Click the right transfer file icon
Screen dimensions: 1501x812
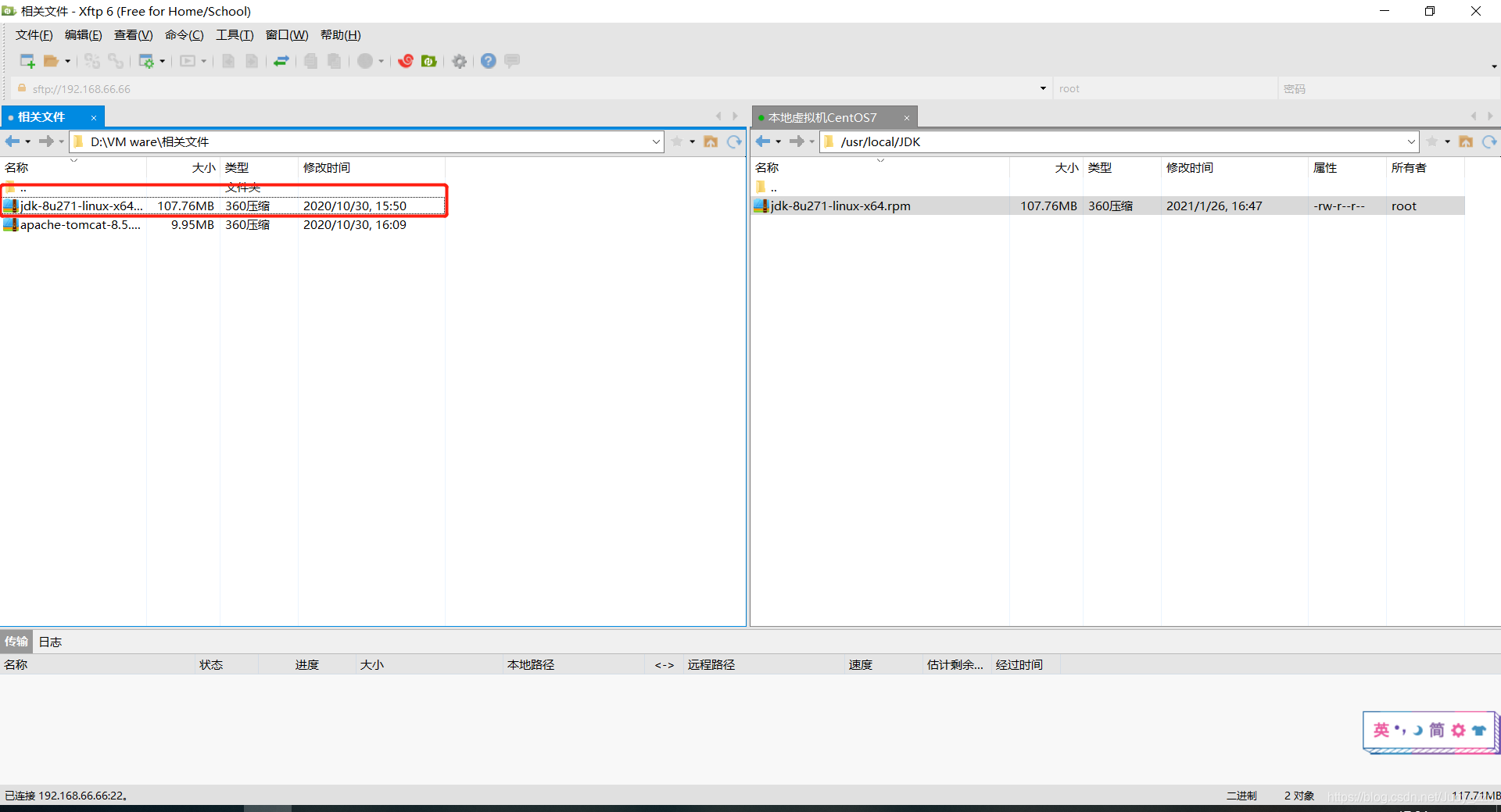(252, 61)
